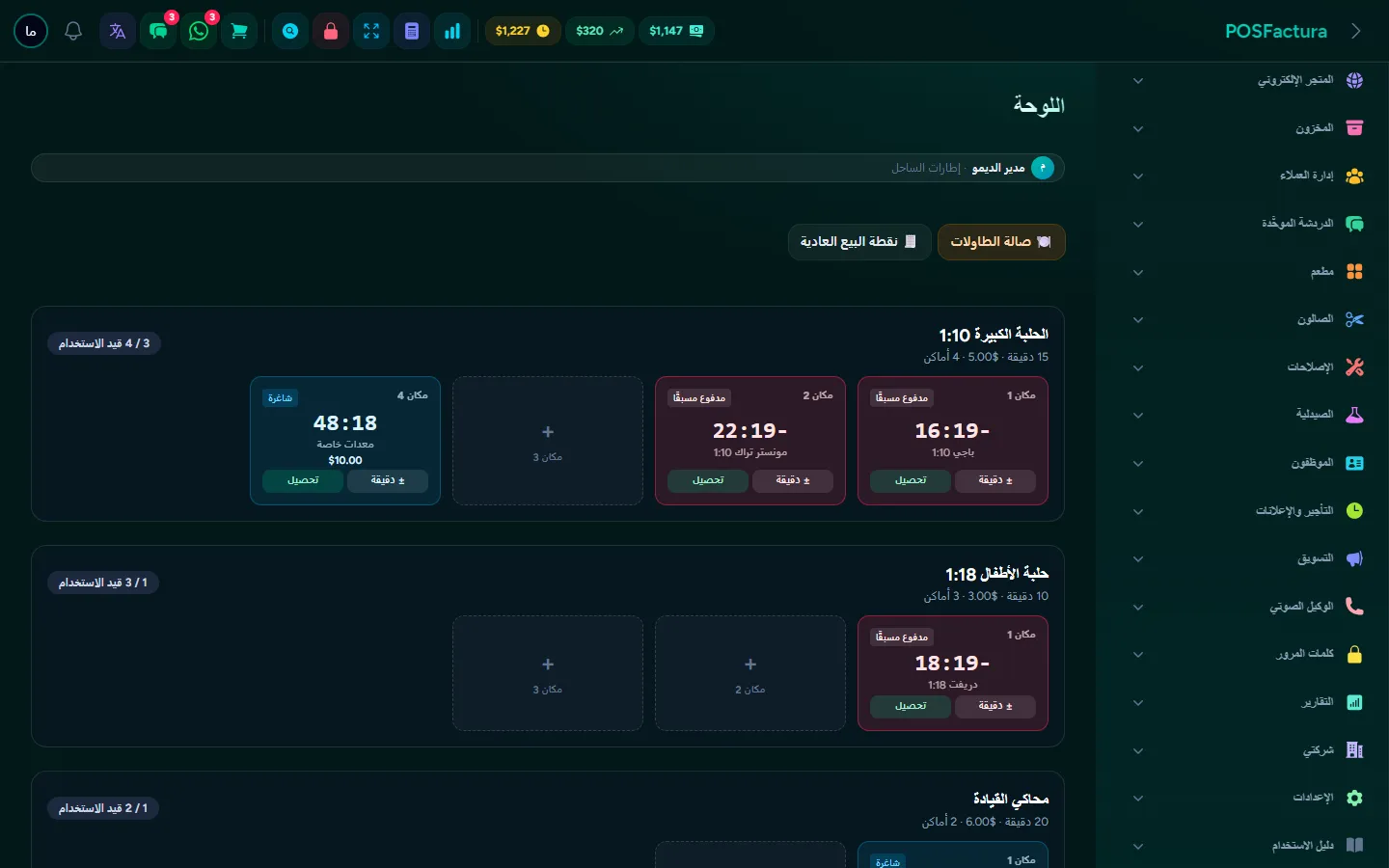Open the مطعم restaurant sidebar icon
Viewport: 1389px width, 868px height.
[1354, 272]
